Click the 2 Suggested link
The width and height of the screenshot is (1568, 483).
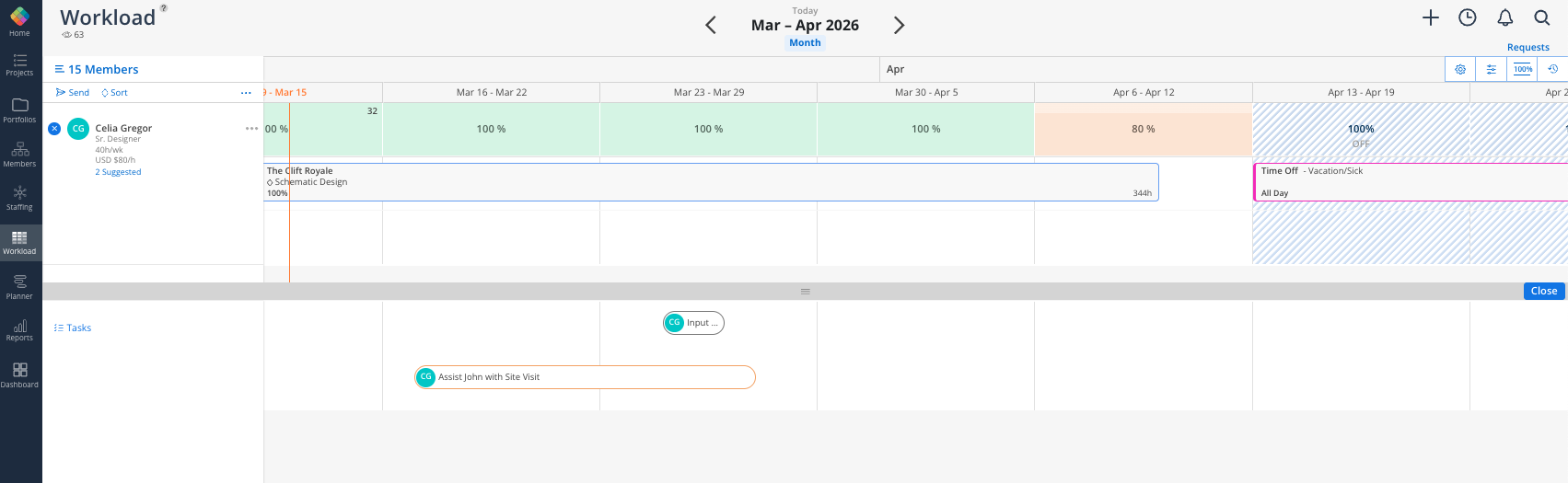tap(118, 172)
